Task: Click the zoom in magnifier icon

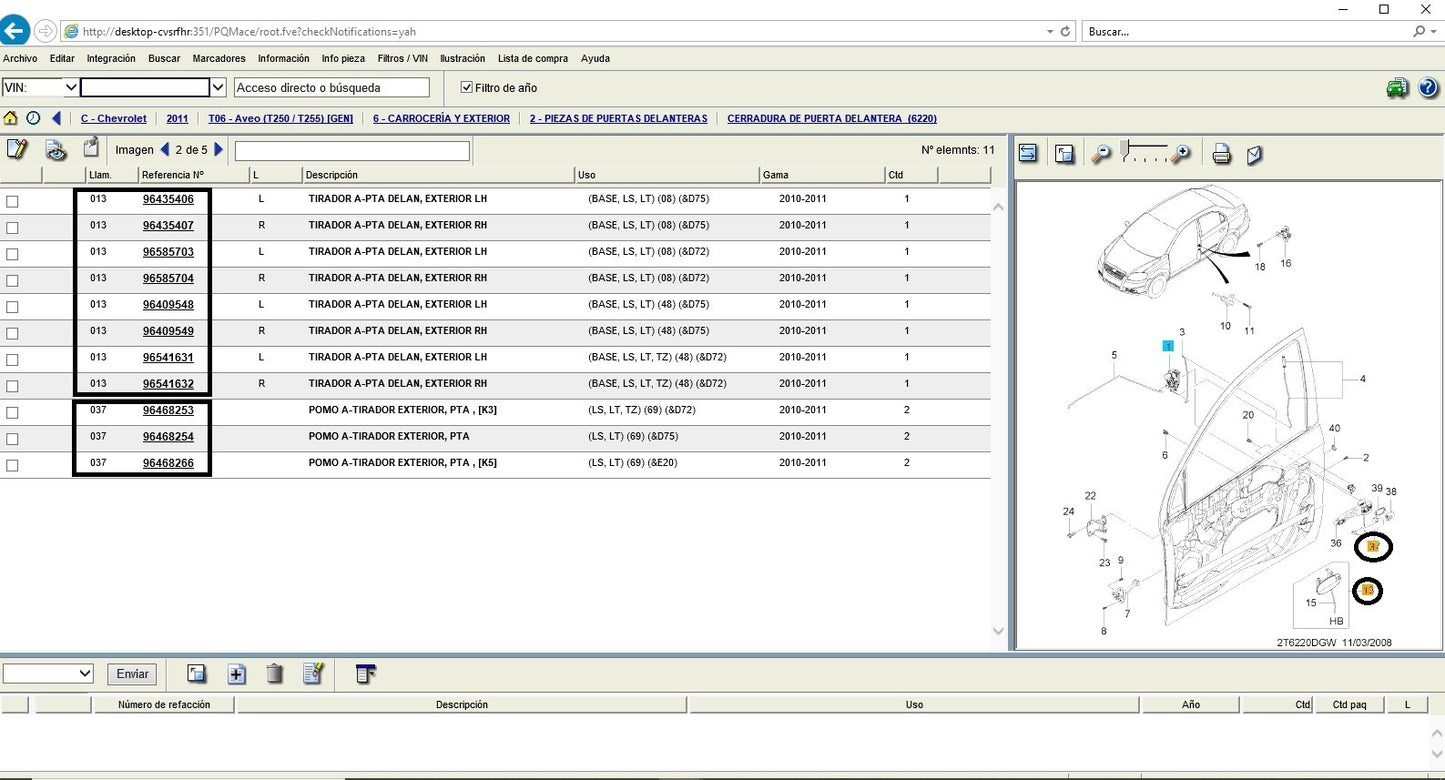Action: [x=1181, y=154]
